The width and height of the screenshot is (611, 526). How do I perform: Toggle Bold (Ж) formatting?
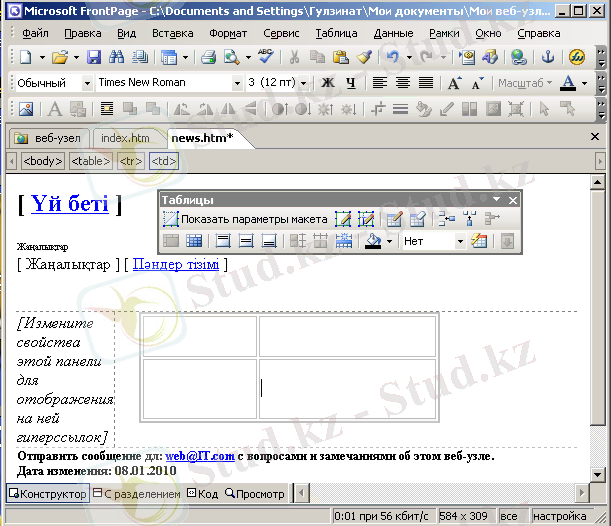327,83
